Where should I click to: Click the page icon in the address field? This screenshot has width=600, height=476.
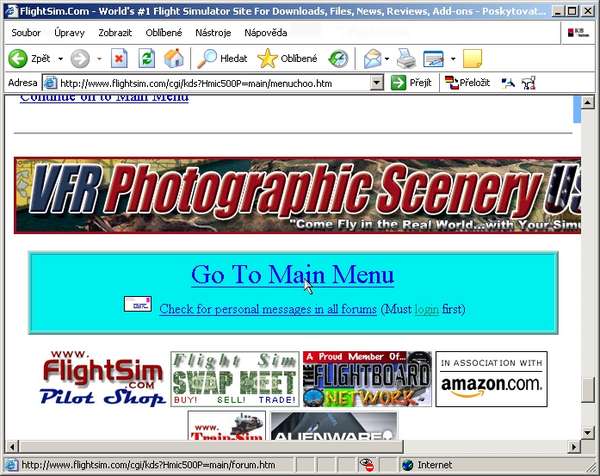50,83
